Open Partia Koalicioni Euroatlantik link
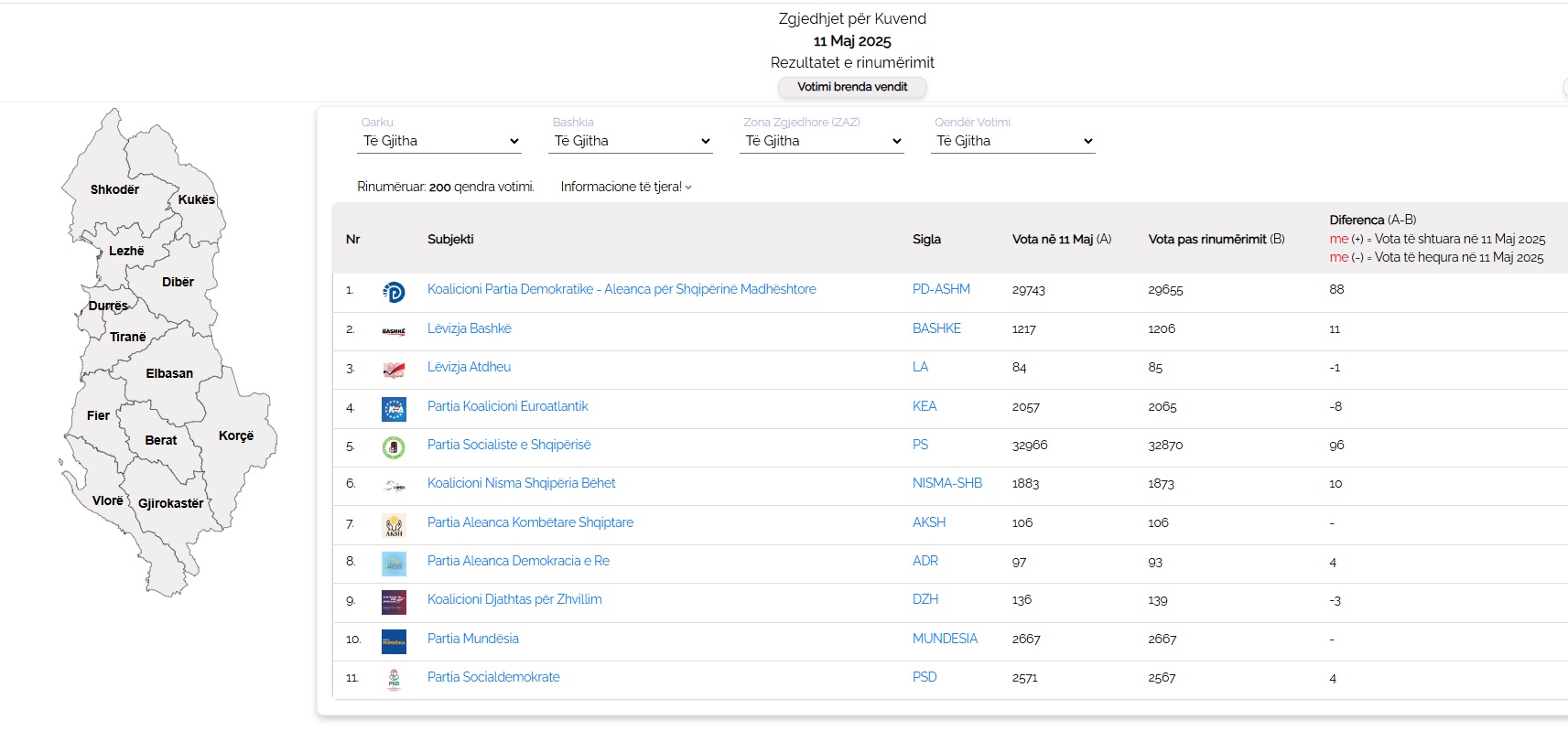 coord(507,406)
